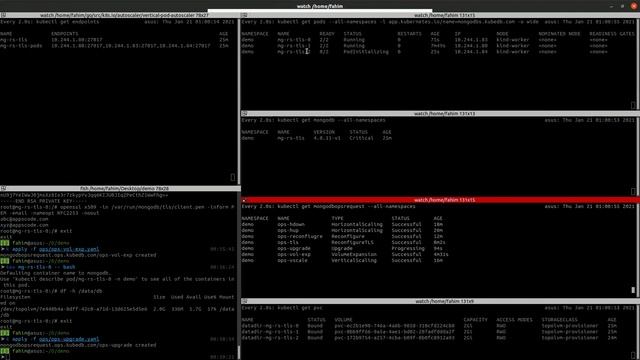Open the group menu icon of the pods watch pane
640x360 pixels.
(x=244, y=15)
